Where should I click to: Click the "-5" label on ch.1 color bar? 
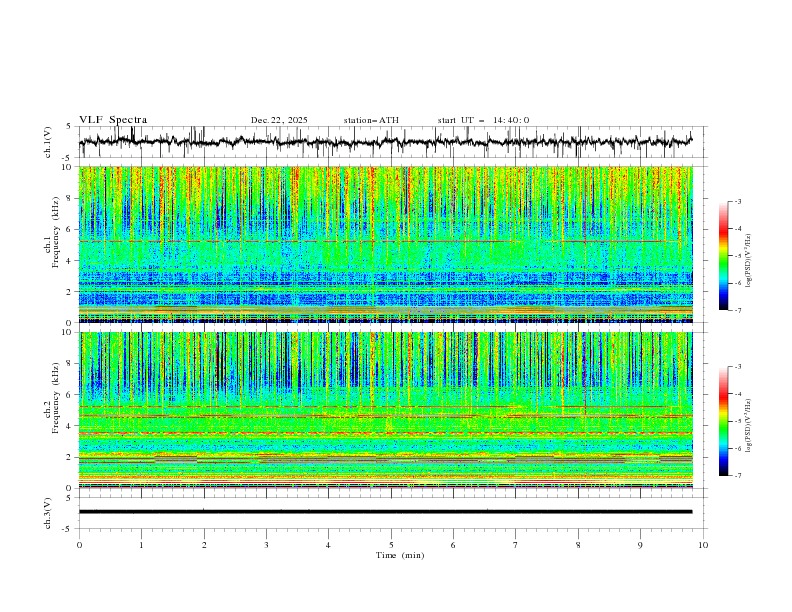pyautogui.click(x=738, y=256)
